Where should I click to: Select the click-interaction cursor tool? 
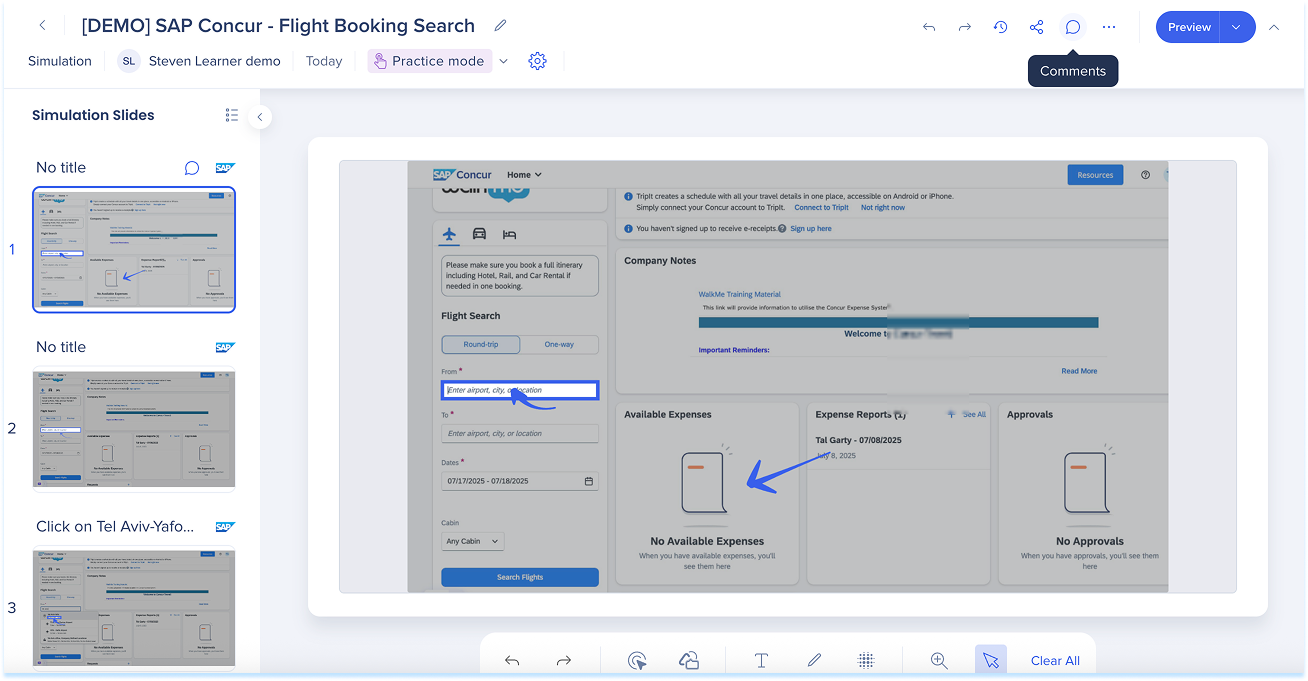637,660
